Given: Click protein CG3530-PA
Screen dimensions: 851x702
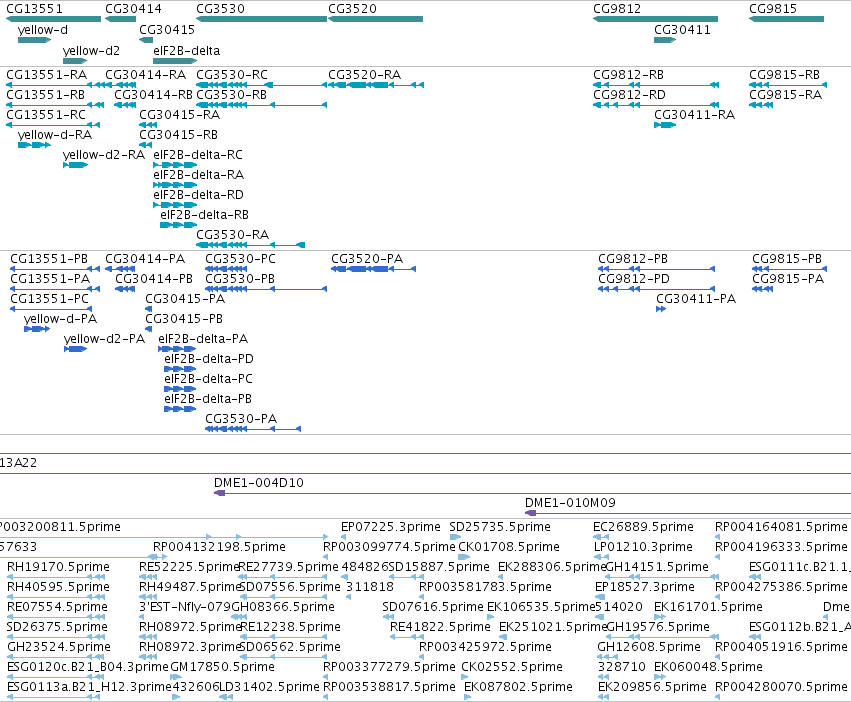Looking at the screenshot, I should click(253, 429).
